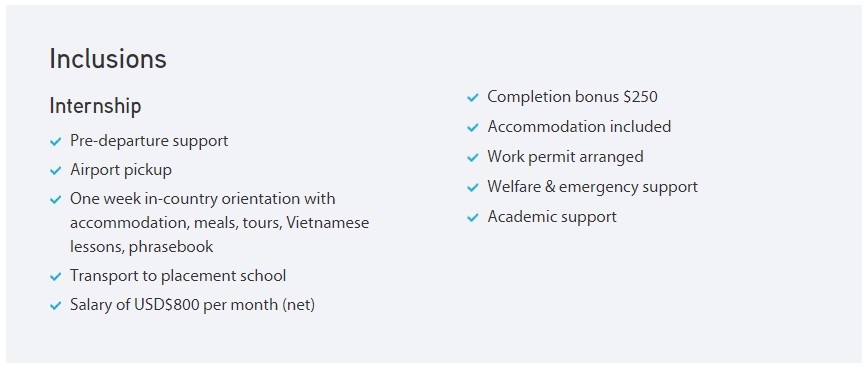
Task: Click checkmark beside Salary of USD$800
Action: click(55, 305)
